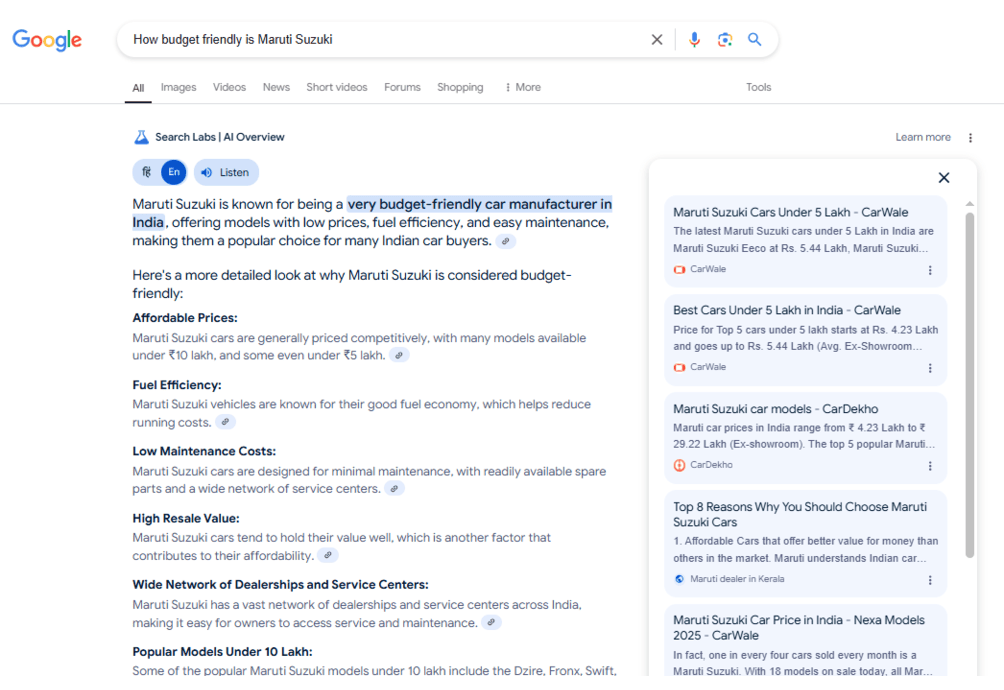Click the voice search microphone icon

(694, 40)
